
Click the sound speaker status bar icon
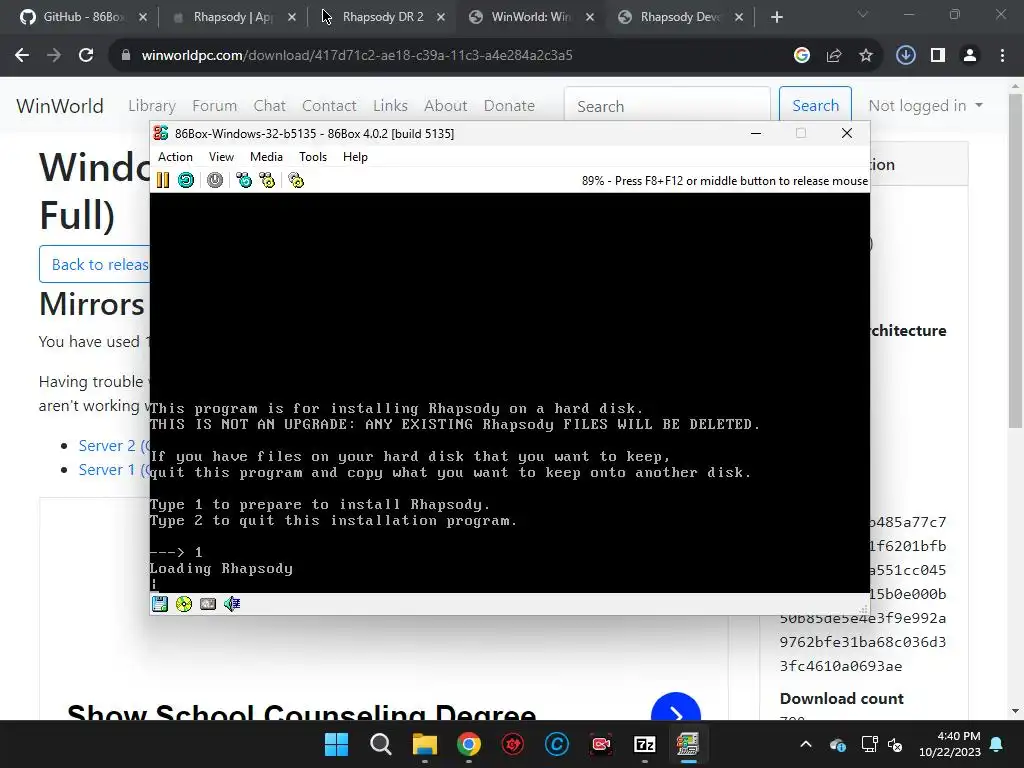pyautogui.click(x=232, y=604)
